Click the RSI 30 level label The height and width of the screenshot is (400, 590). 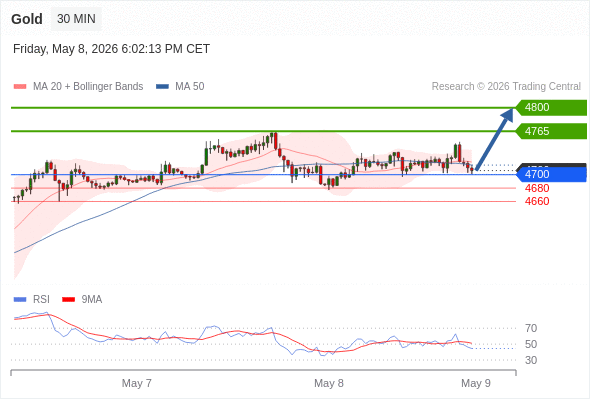(531, 360)
